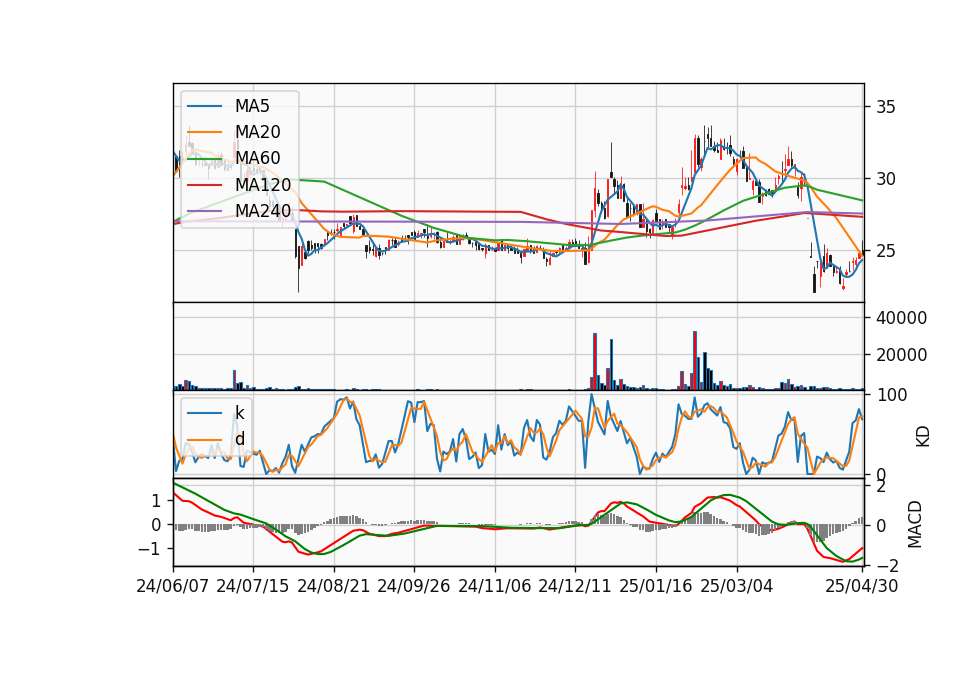Click the red MA120 legend line sample
The width and height of the screenshot is (960, 690).
coord(204,185)
